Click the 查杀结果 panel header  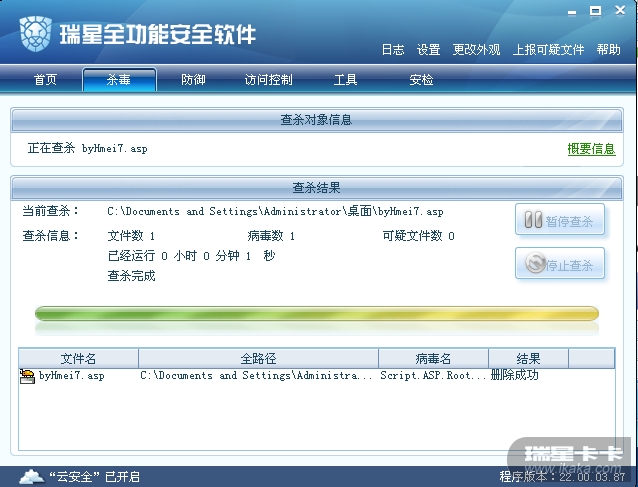pyautogui.click(x=317, y=188)
